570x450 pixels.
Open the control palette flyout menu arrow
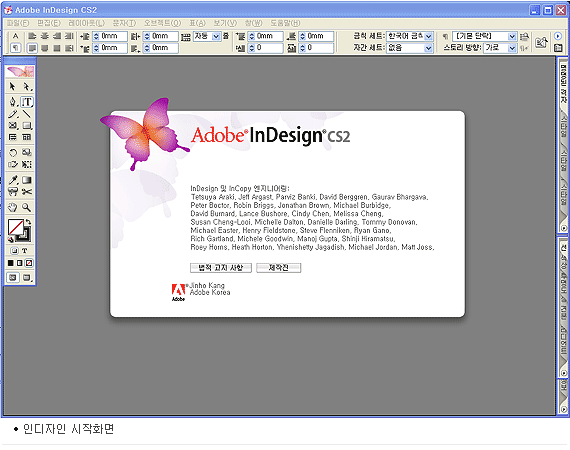[558, 36]
